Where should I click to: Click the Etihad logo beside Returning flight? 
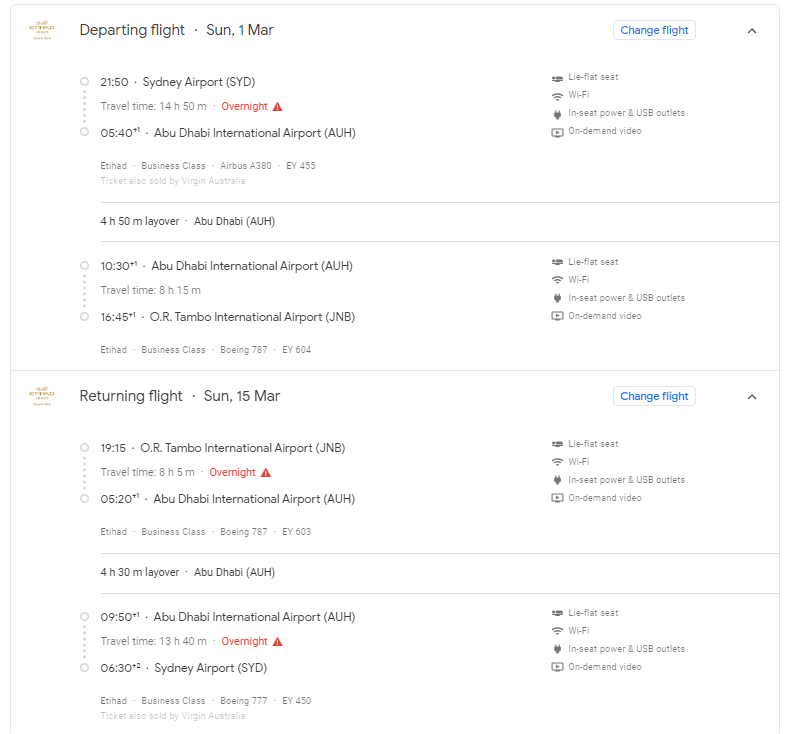42,397
